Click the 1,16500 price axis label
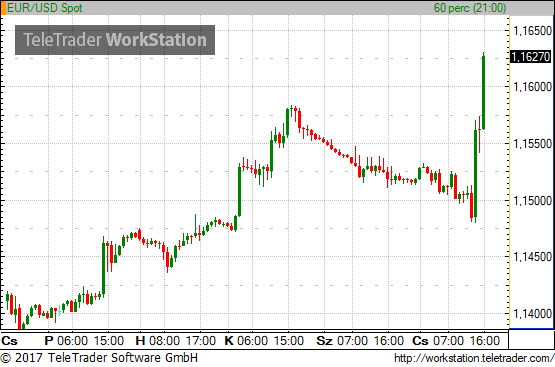 (532, 31)
